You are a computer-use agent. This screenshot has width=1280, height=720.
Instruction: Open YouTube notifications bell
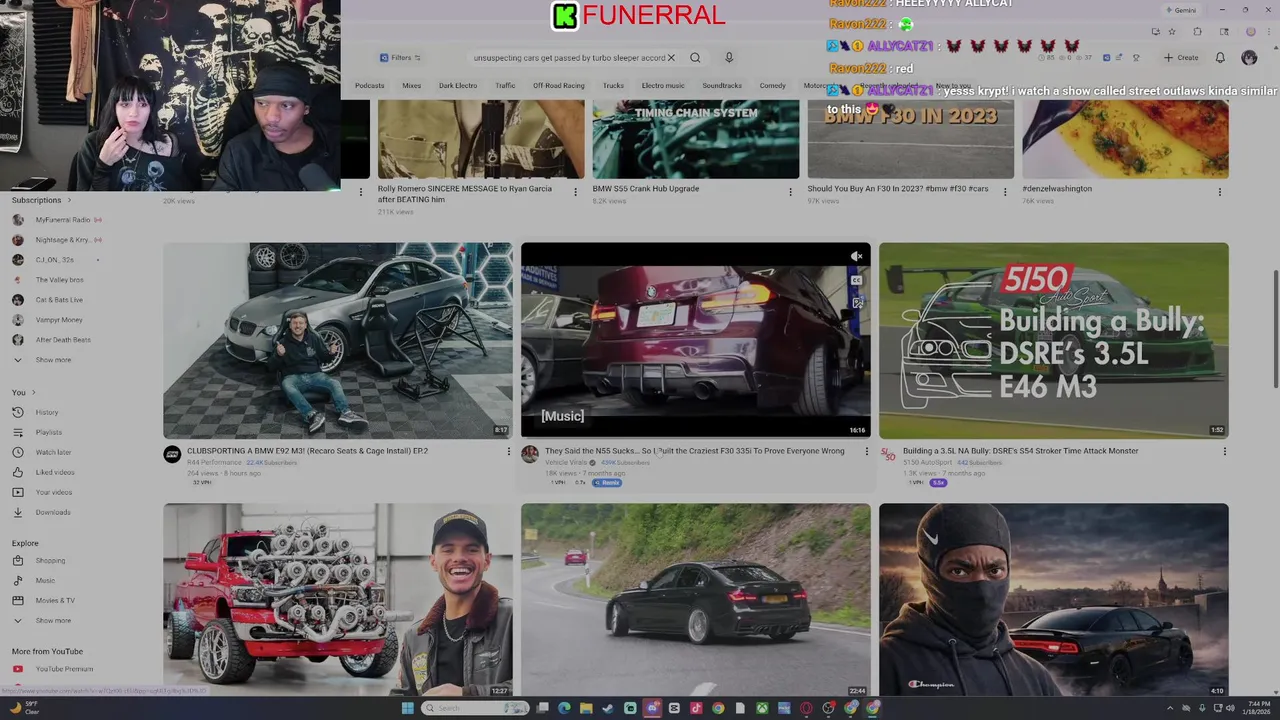click(x=1220, y=58)
